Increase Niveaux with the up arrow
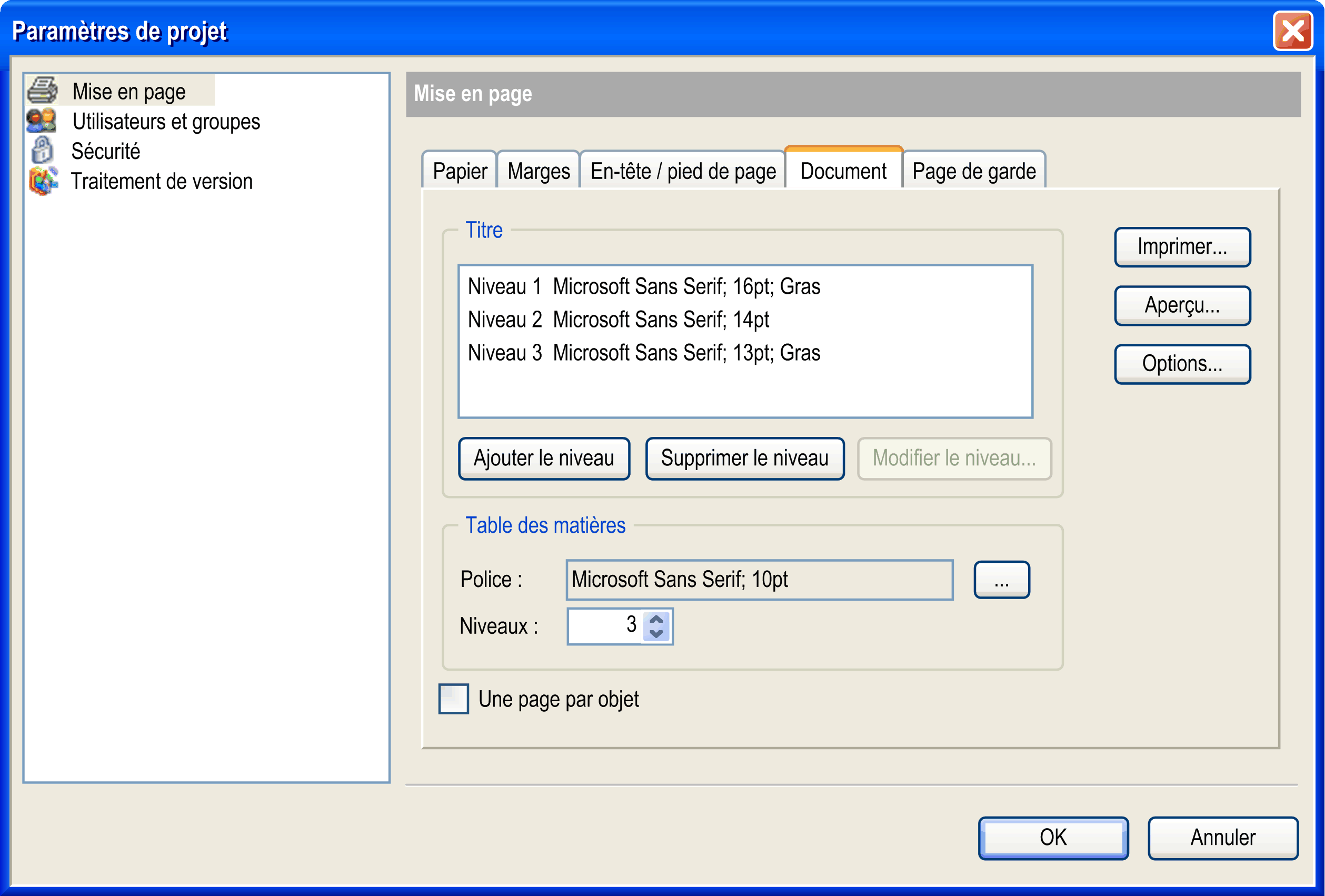This screenshot has width=1325, height=896. click(x=656, y=619)
